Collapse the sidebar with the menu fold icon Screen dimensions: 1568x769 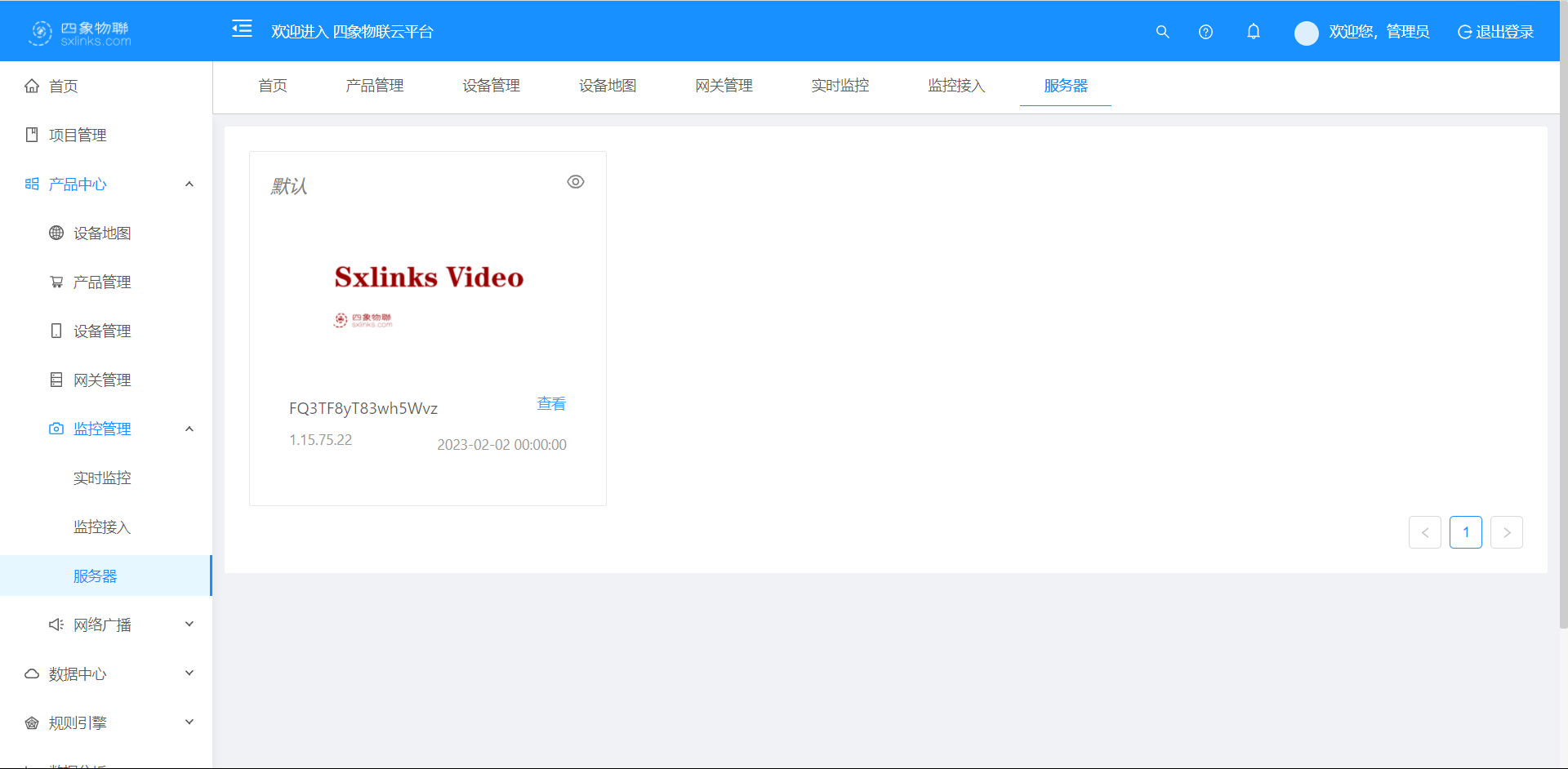(242, 29)
